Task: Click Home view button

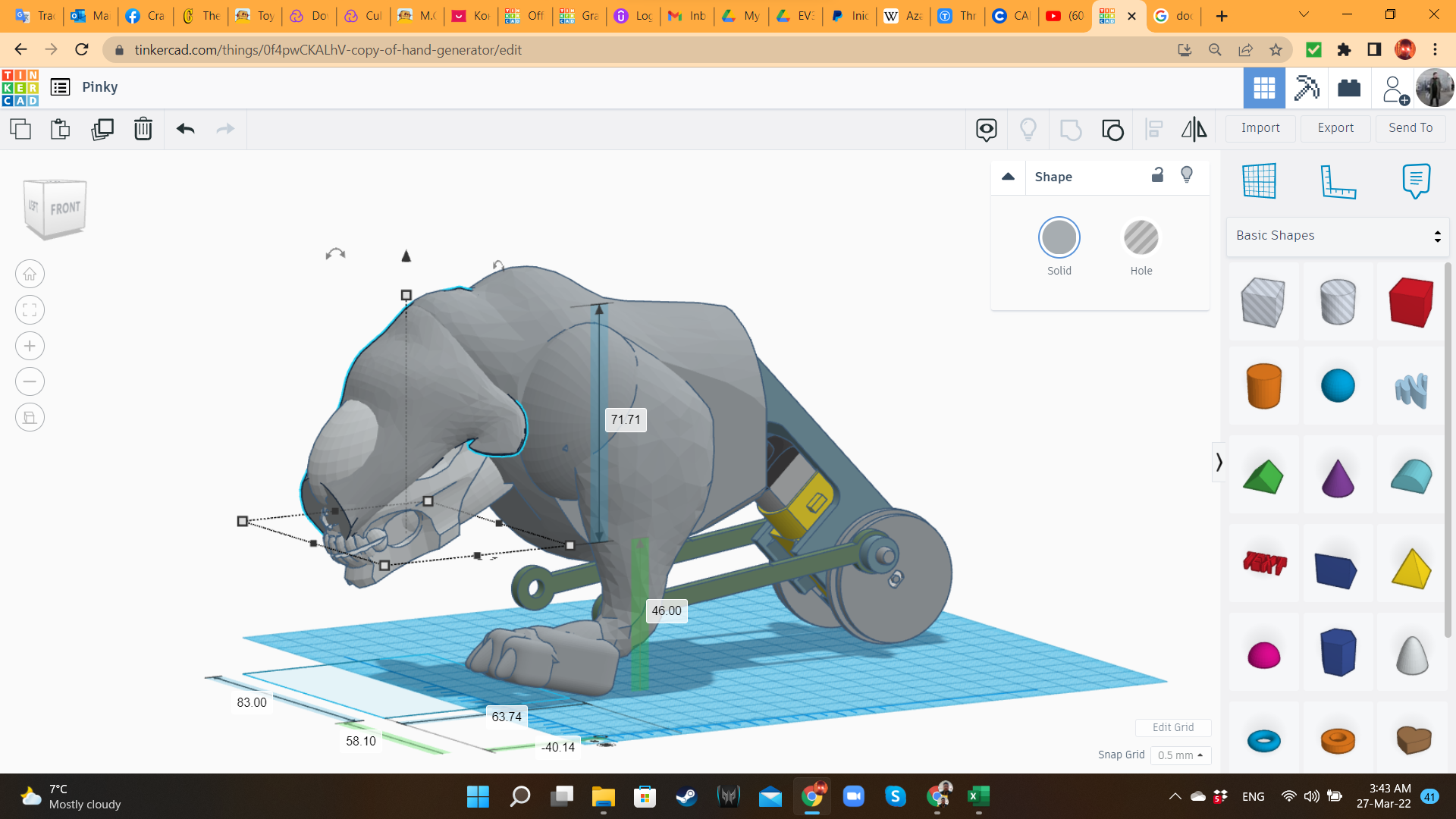Action: point(30,274)
